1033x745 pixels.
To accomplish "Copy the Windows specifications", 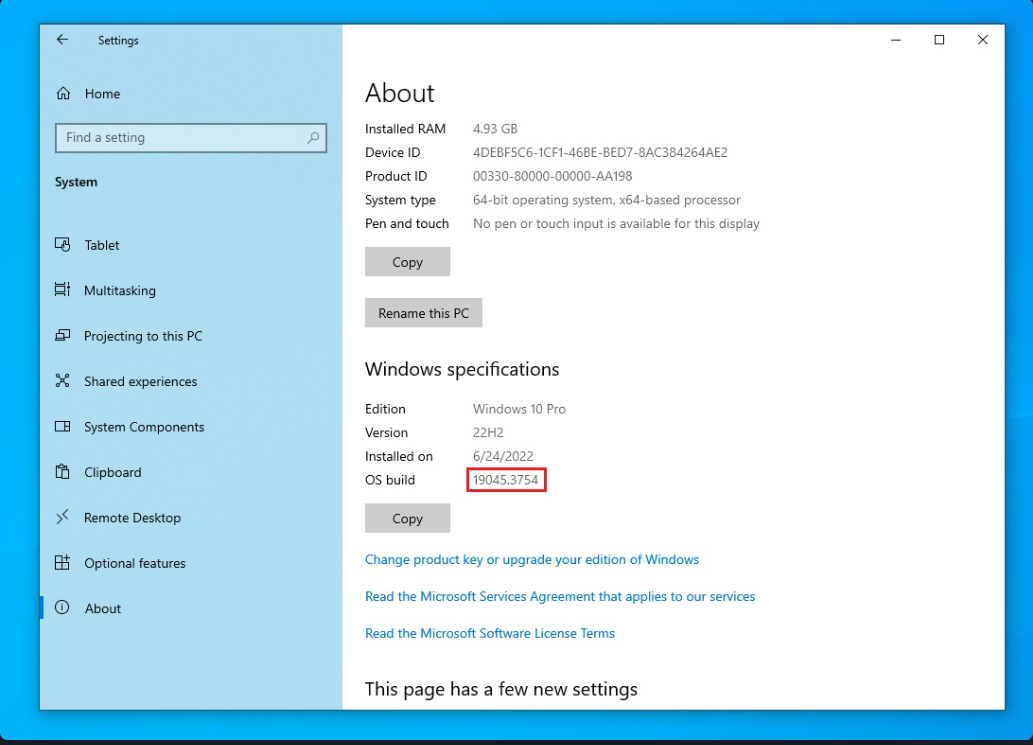I will click(x=407, y=518).
